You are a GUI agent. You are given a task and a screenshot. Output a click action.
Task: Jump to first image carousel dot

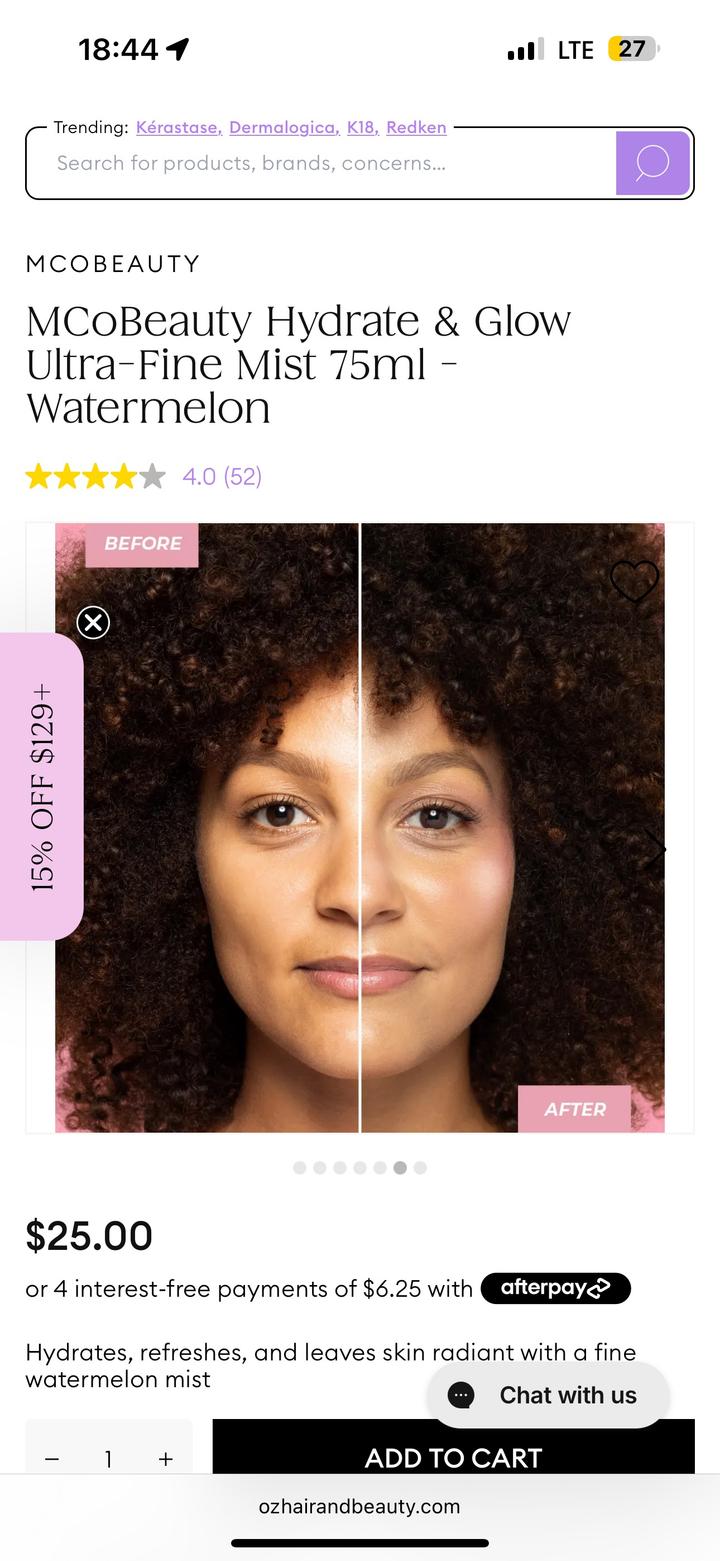(x=300, y=1167)
